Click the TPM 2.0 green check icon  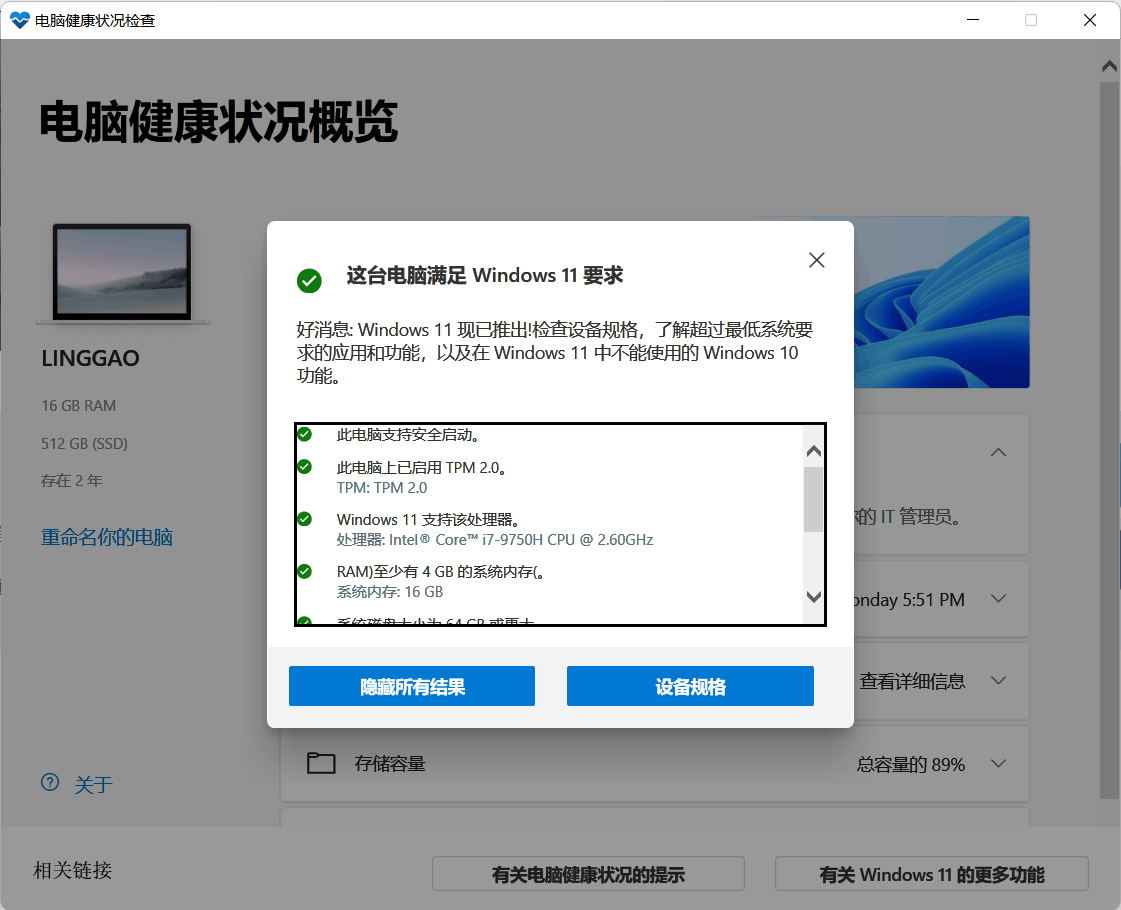coord(305,467)
